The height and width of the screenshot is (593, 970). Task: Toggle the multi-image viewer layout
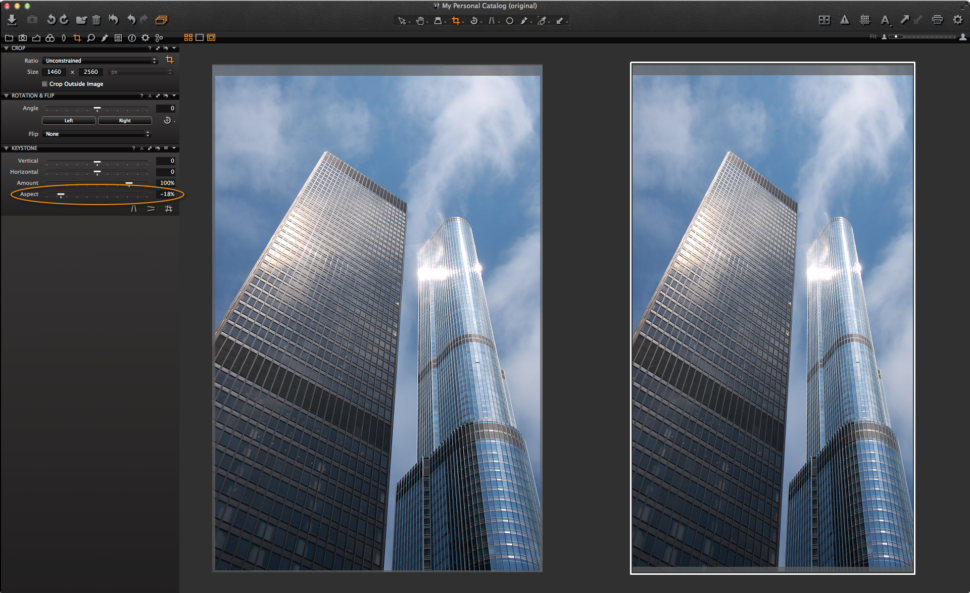click(x=188, y=37)
